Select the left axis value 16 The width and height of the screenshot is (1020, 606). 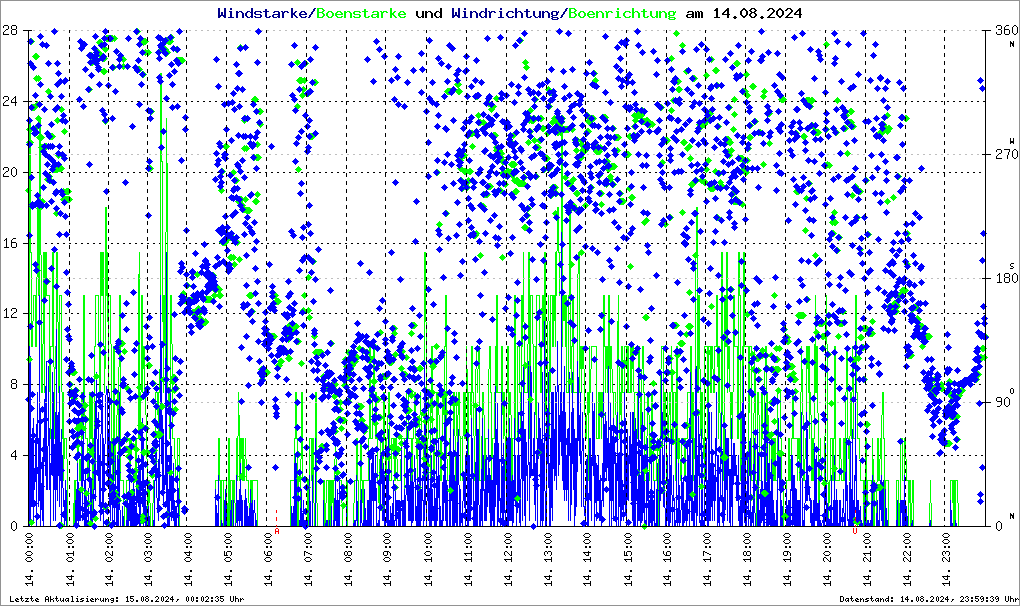click(x=9, y=243)
